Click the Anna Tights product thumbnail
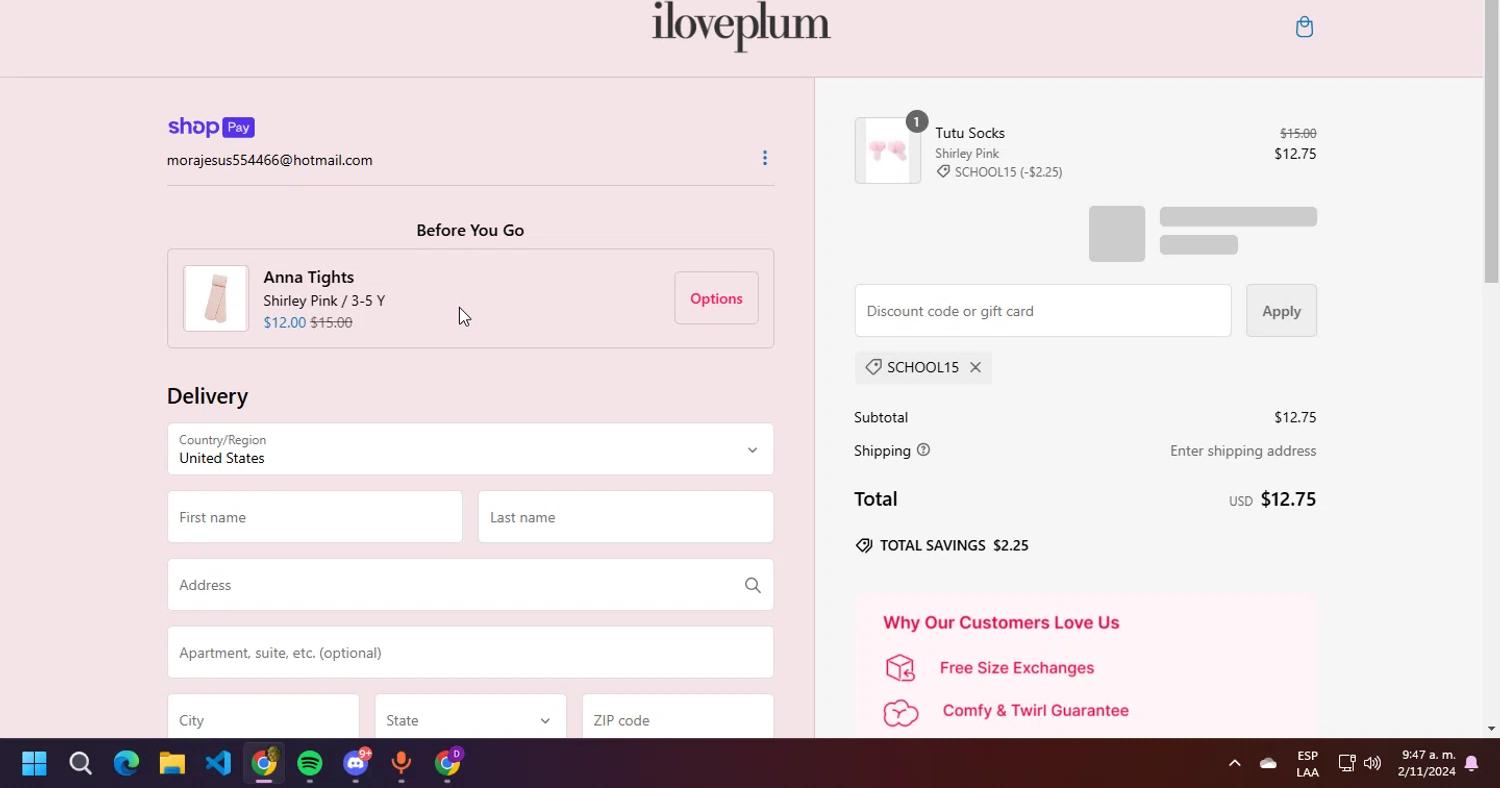Image resolution: width=1500 pixels, height=788 pixels. [x=216, y=298]
